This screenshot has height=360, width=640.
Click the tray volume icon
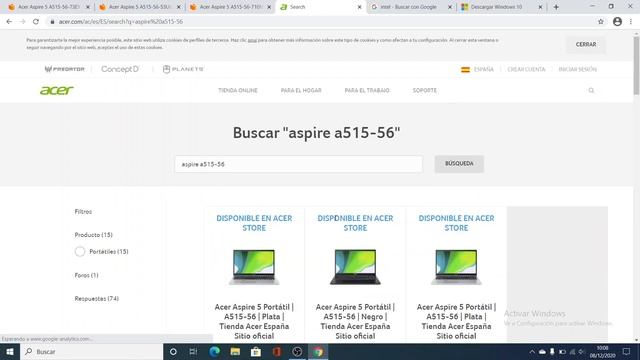[x=582, y=351]
